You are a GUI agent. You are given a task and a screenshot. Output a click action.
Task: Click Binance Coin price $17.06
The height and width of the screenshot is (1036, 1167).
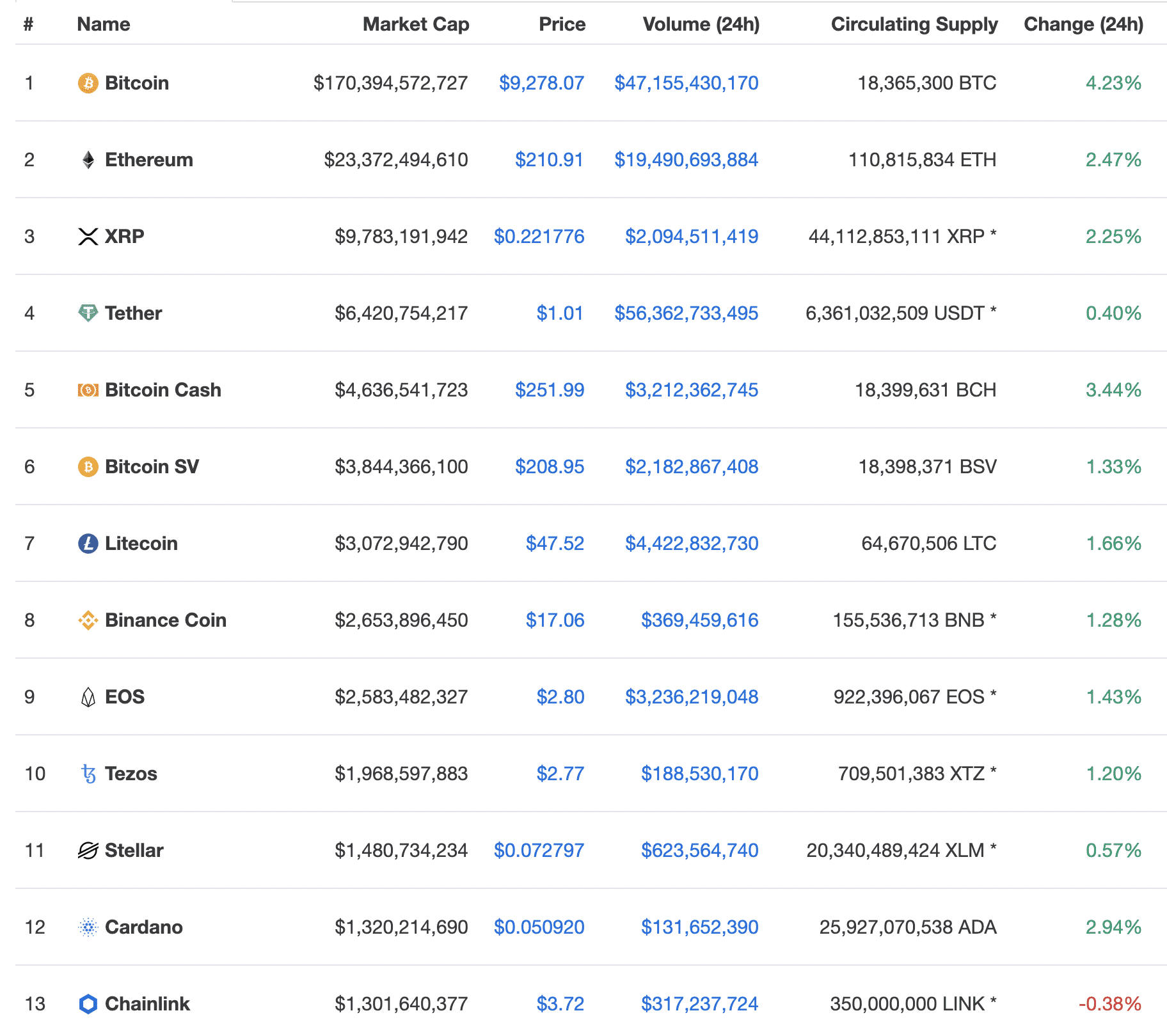555,620
